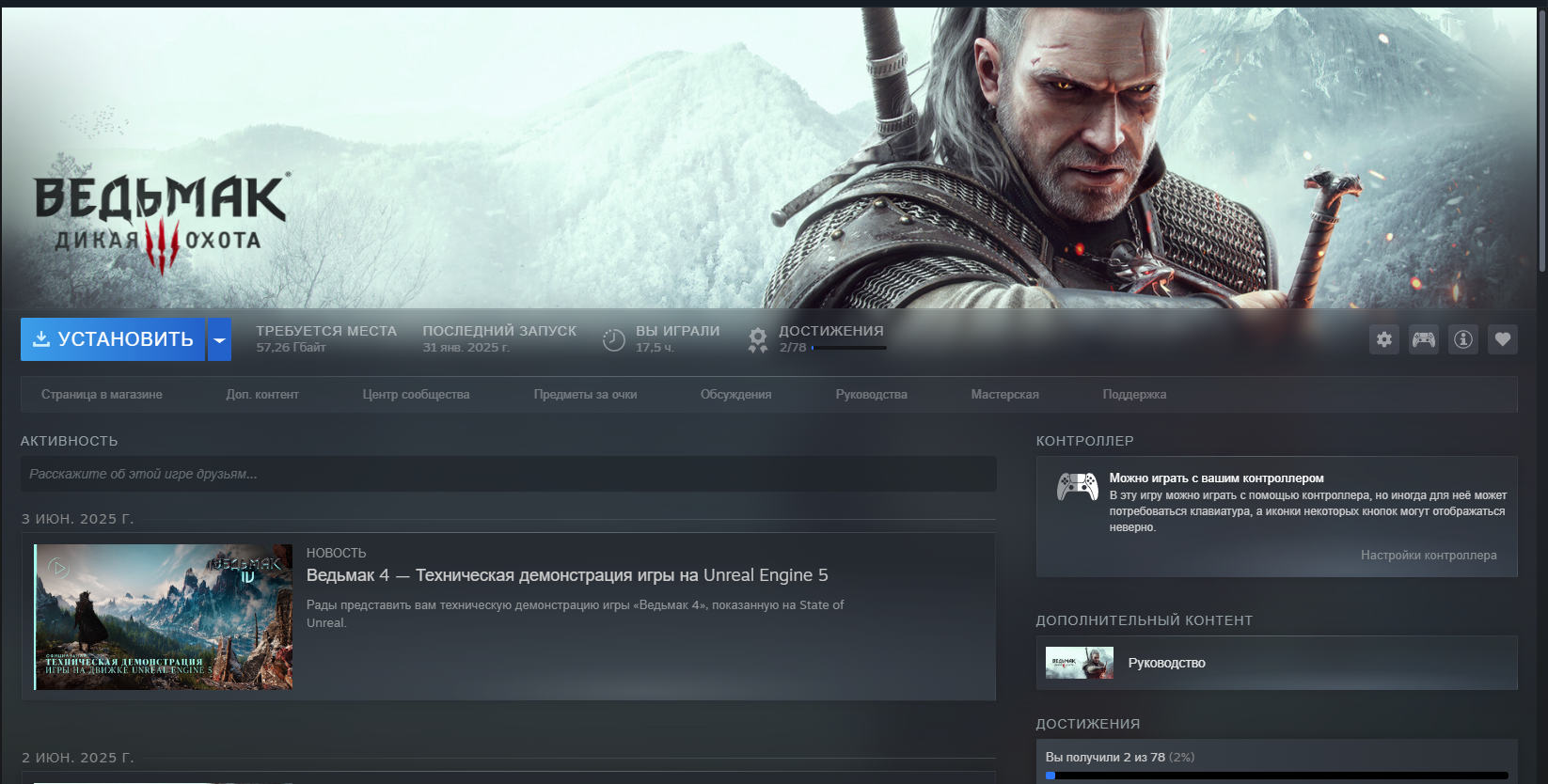Open Предметы за очки tab
This screenshot has height=784, width=1548.
click(x=585, y=395)
